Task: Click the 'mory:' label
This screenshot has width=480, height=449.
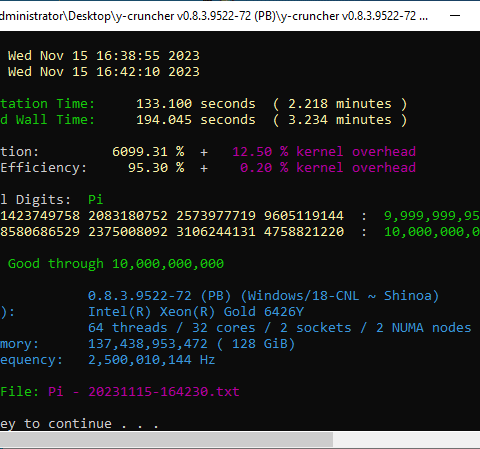Action: [19, 344]
